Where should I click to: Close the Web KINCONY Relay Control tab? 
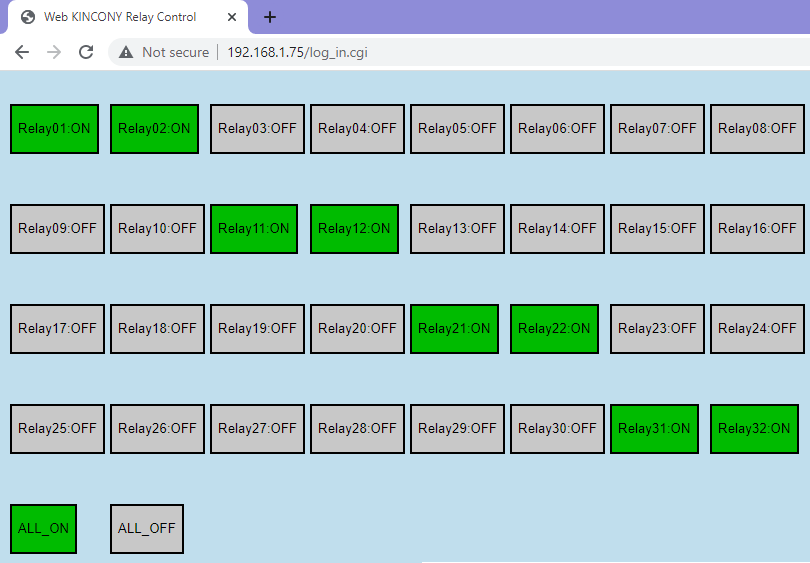point(232,17)
